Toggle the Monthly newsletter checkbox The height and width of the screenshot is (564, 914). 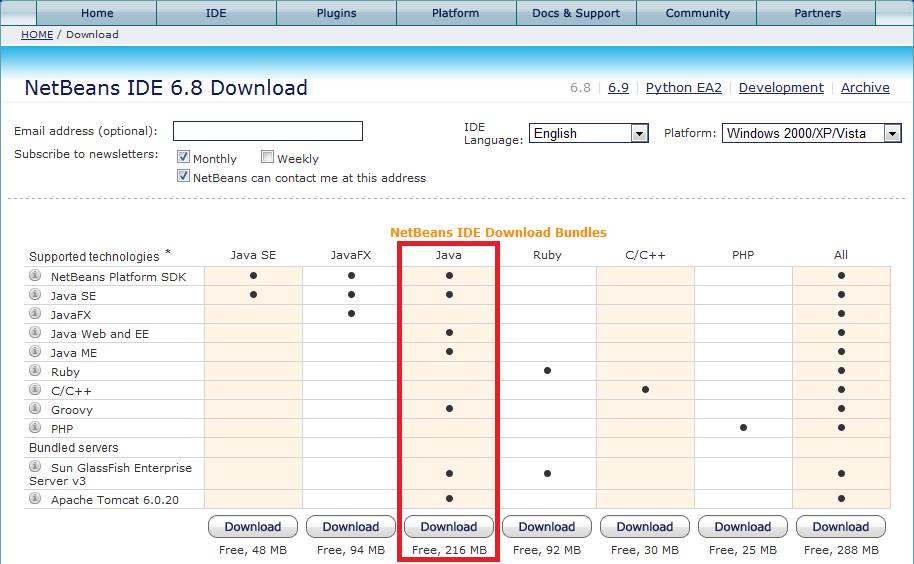[x=184, y=157]
